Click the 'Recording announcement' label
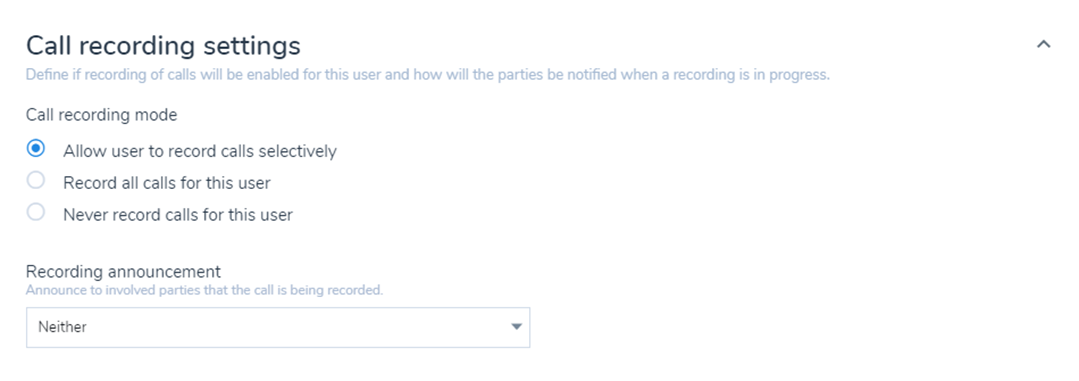 pyautogui.click(x=123, y=271)
